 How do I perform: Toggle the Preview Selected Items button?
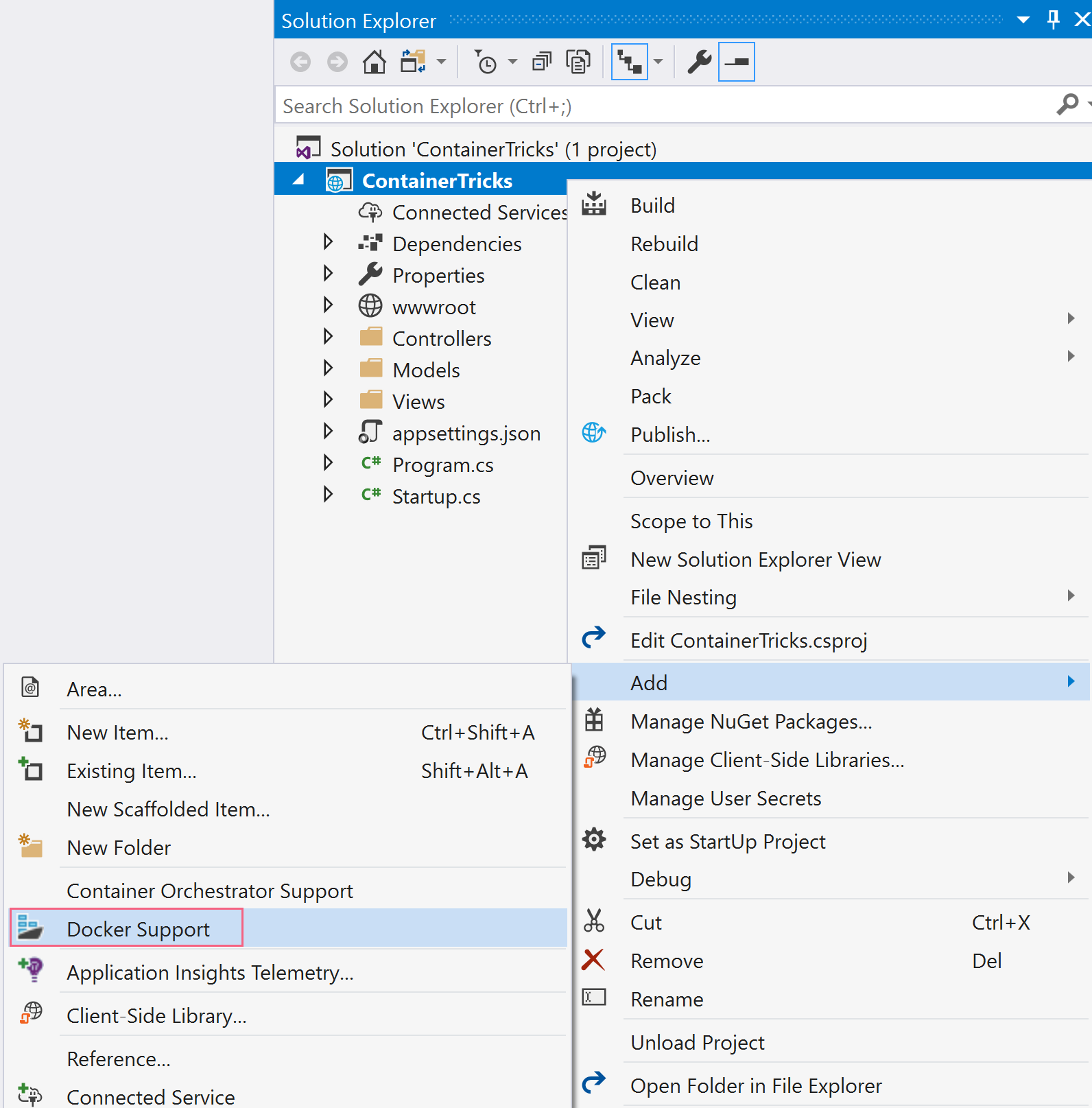737,62
